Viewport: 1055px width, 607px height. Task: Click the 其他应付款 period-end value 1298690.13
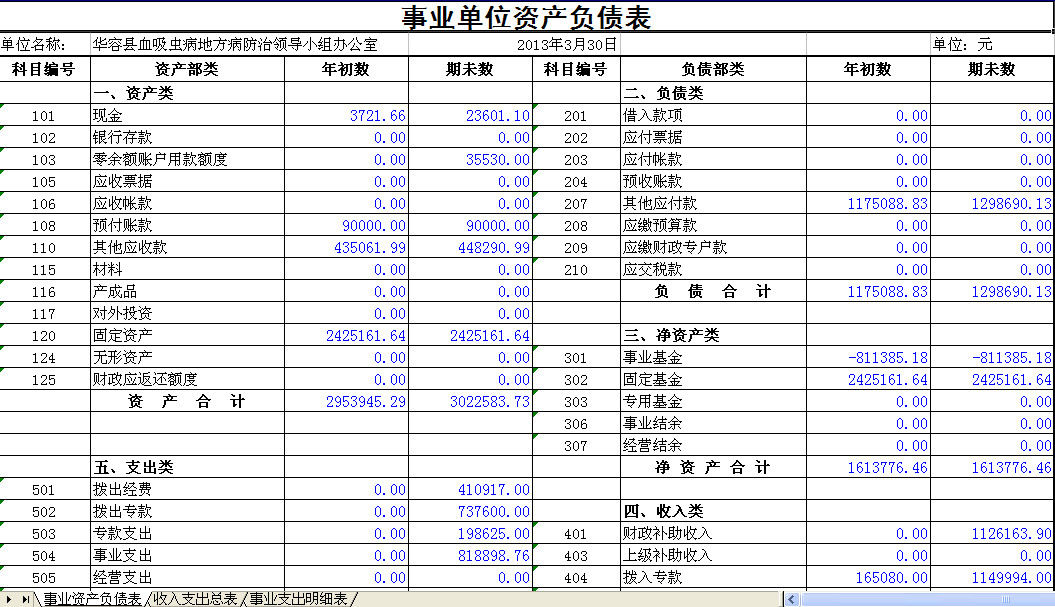pyautogui.click(x=992, y=204)
